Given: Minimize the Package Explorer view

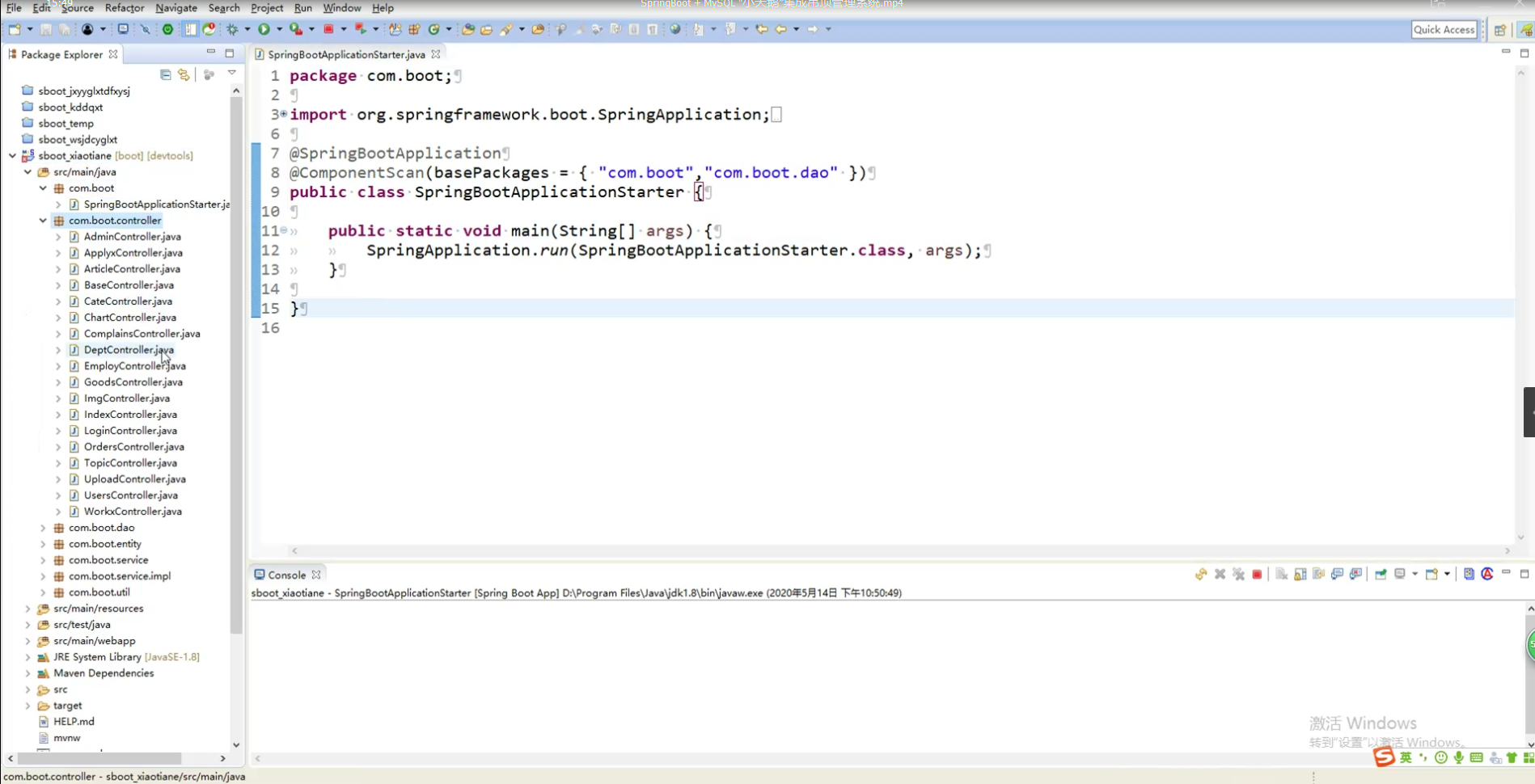Looking at the screenshot, I should 211,53.
